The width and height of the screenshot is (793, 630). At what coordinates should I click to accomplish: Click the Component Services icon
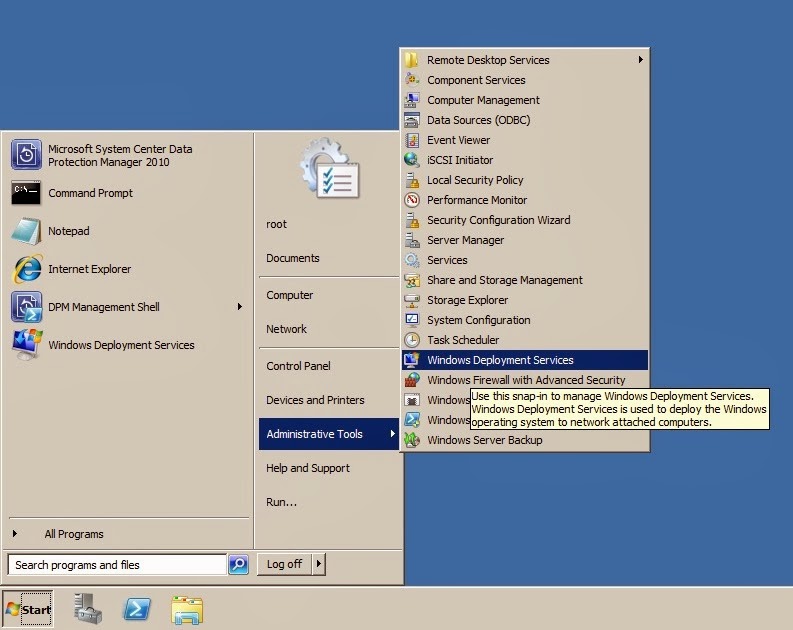(x=412, y=80)
